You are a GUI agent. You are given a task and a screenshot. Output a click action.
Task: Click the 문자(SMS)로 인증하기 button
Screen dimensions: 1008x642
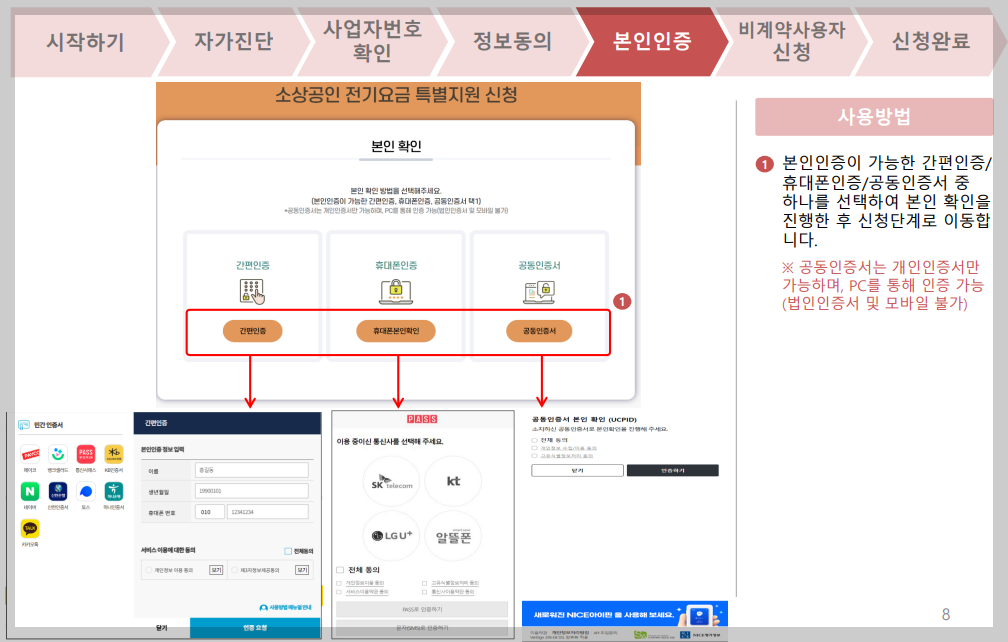pyautogui.click(x=422, y=628)
